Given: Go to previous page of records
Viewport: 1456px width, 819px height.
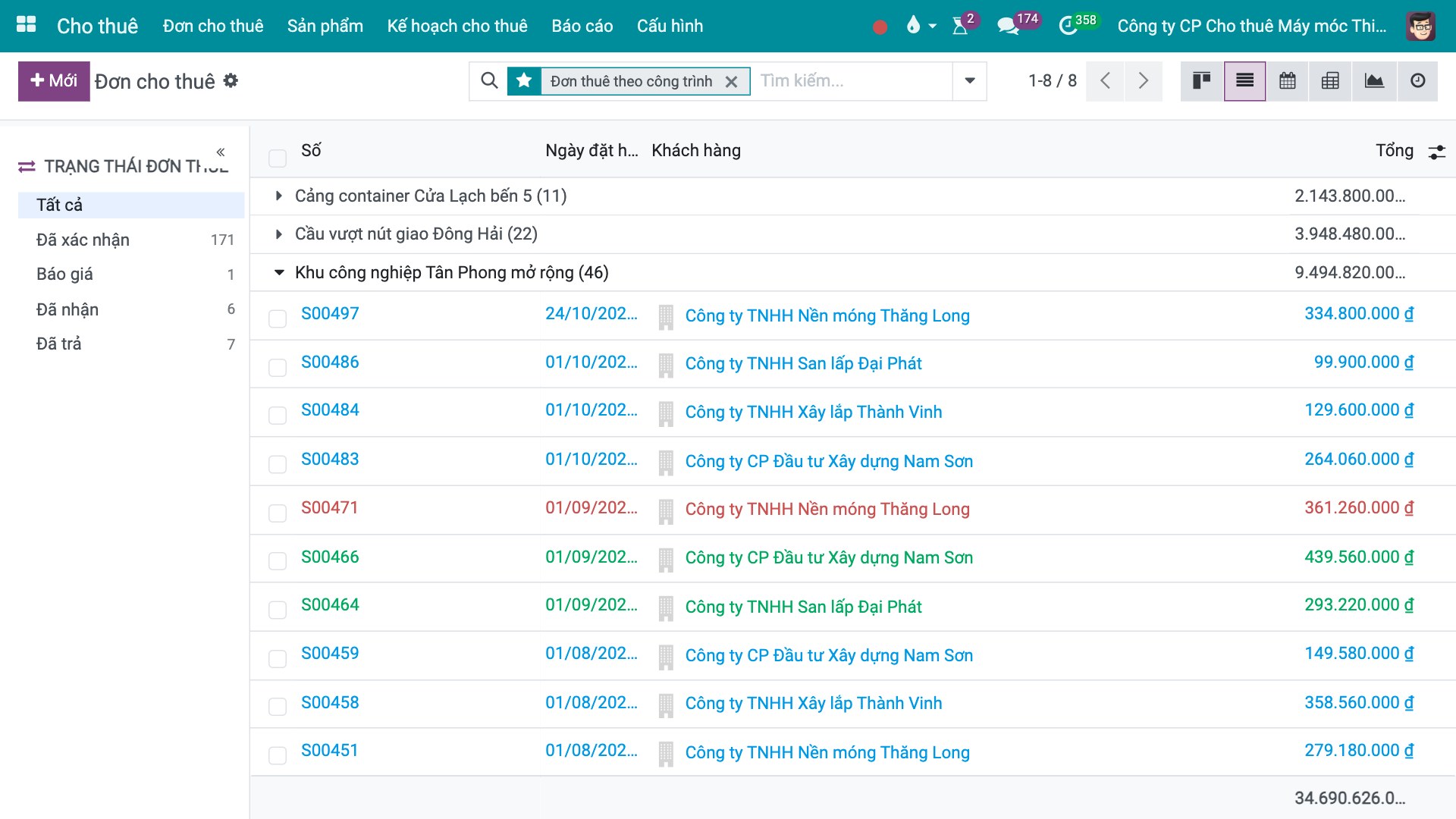Looking at the screenshot, I should pyautogui.click(x=1105, y=80).
